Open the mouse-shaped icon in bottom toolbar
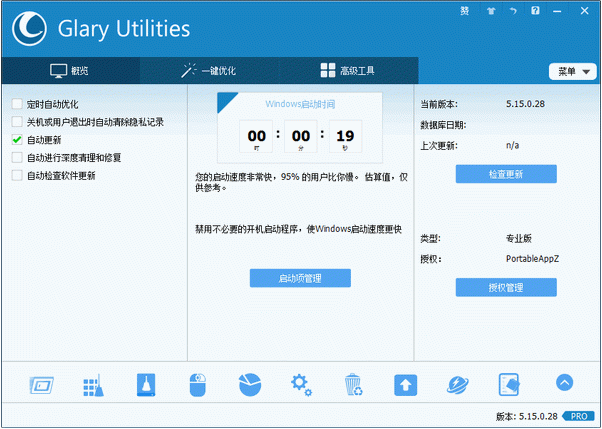This screenshot has width=602, height=429. [197, 384]
